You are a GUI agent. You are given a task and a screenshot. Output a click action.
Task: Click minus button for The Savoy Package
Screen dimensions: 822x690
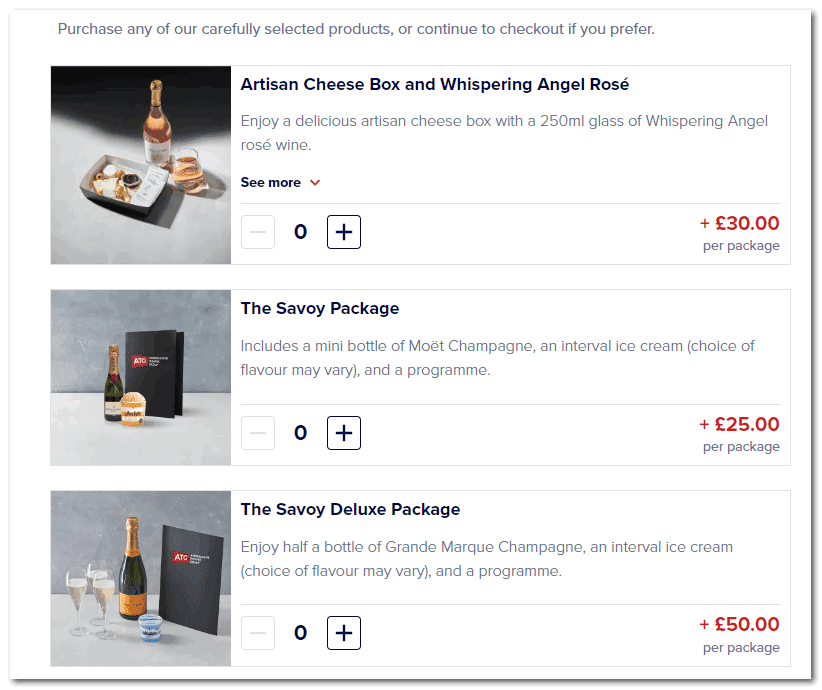point(258,433)
